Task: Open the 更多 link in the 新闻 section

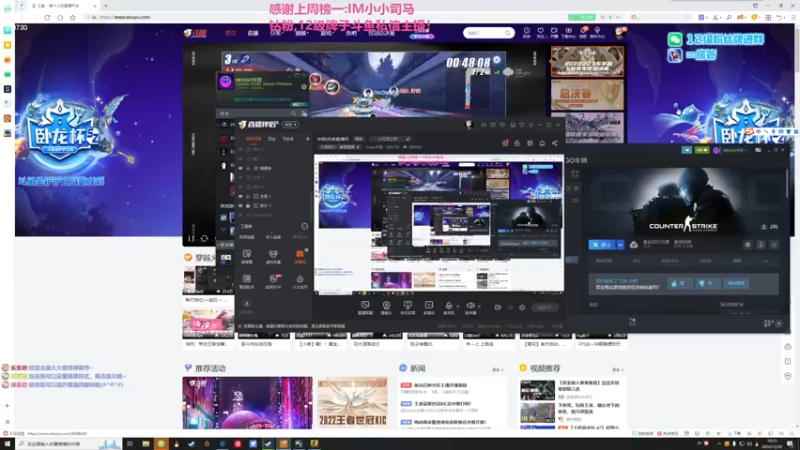Action: [497, 369]
